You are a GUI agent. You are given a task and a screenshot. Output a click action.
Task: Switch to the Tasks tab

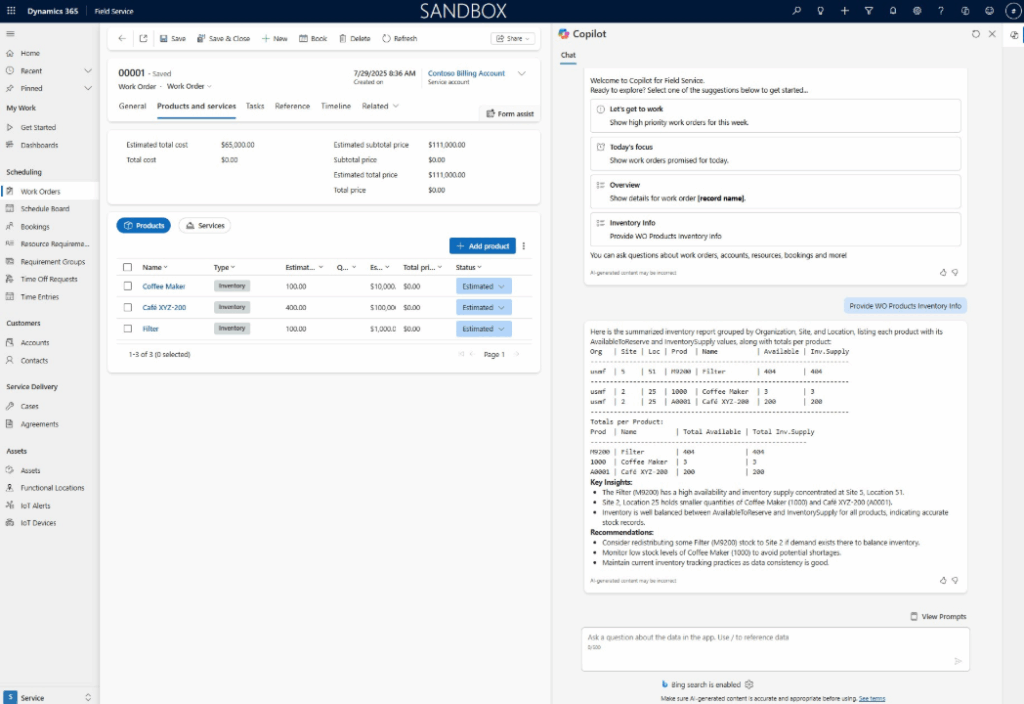tap(255, 106)
